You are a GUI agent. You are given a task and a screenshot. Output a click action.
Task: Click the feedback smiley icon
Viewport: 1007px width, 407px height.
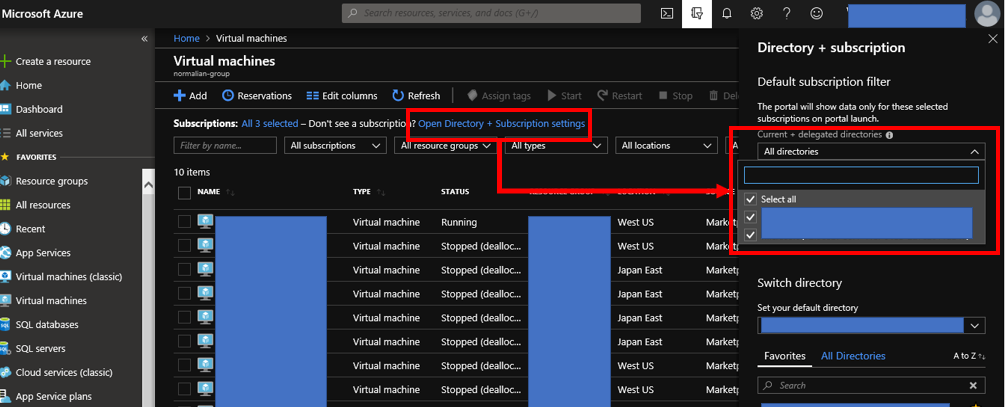[x=816, y=13]
